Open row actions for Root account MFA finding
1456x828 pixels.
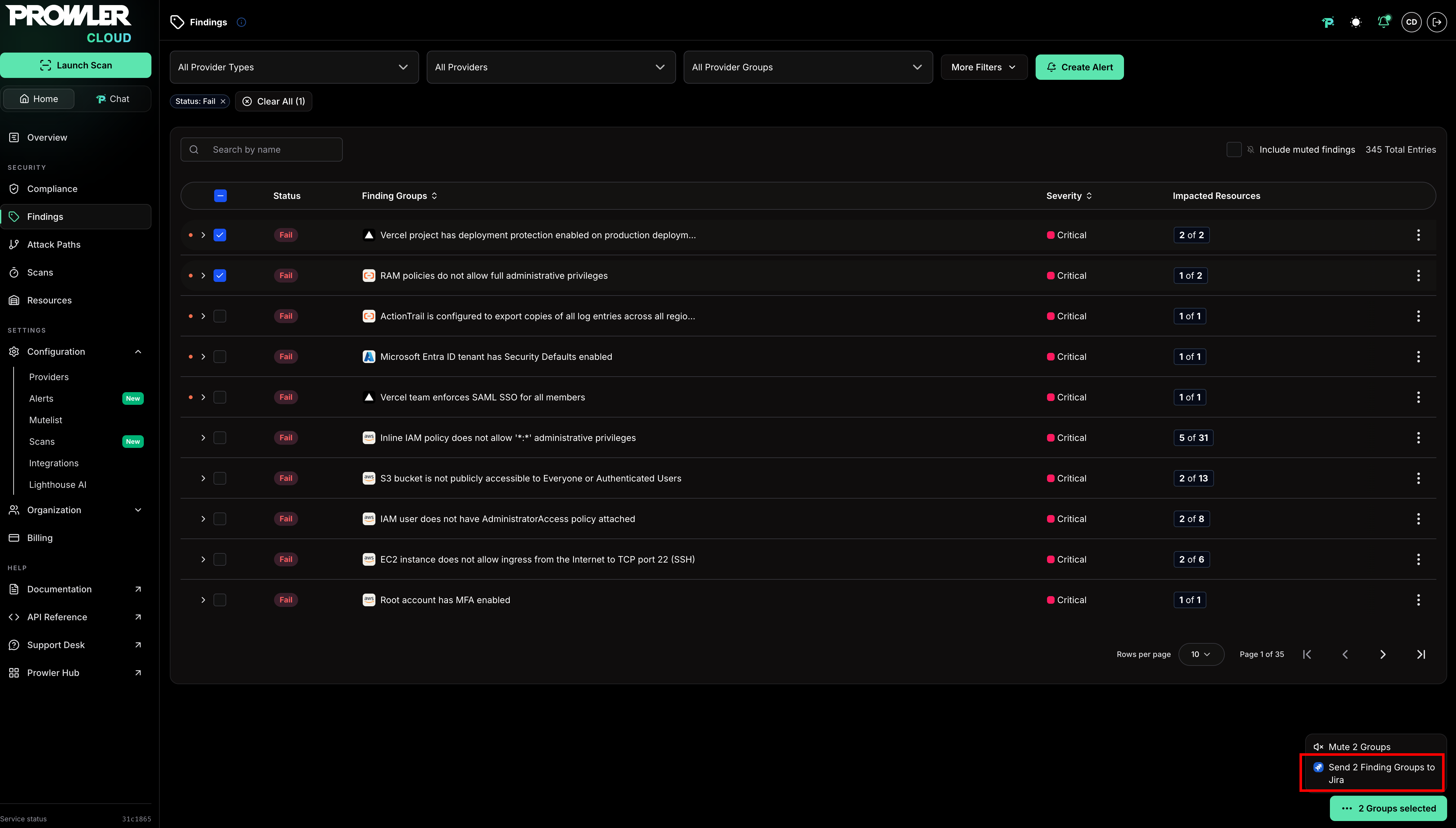pyautogui.click(x=1419, y=600)
